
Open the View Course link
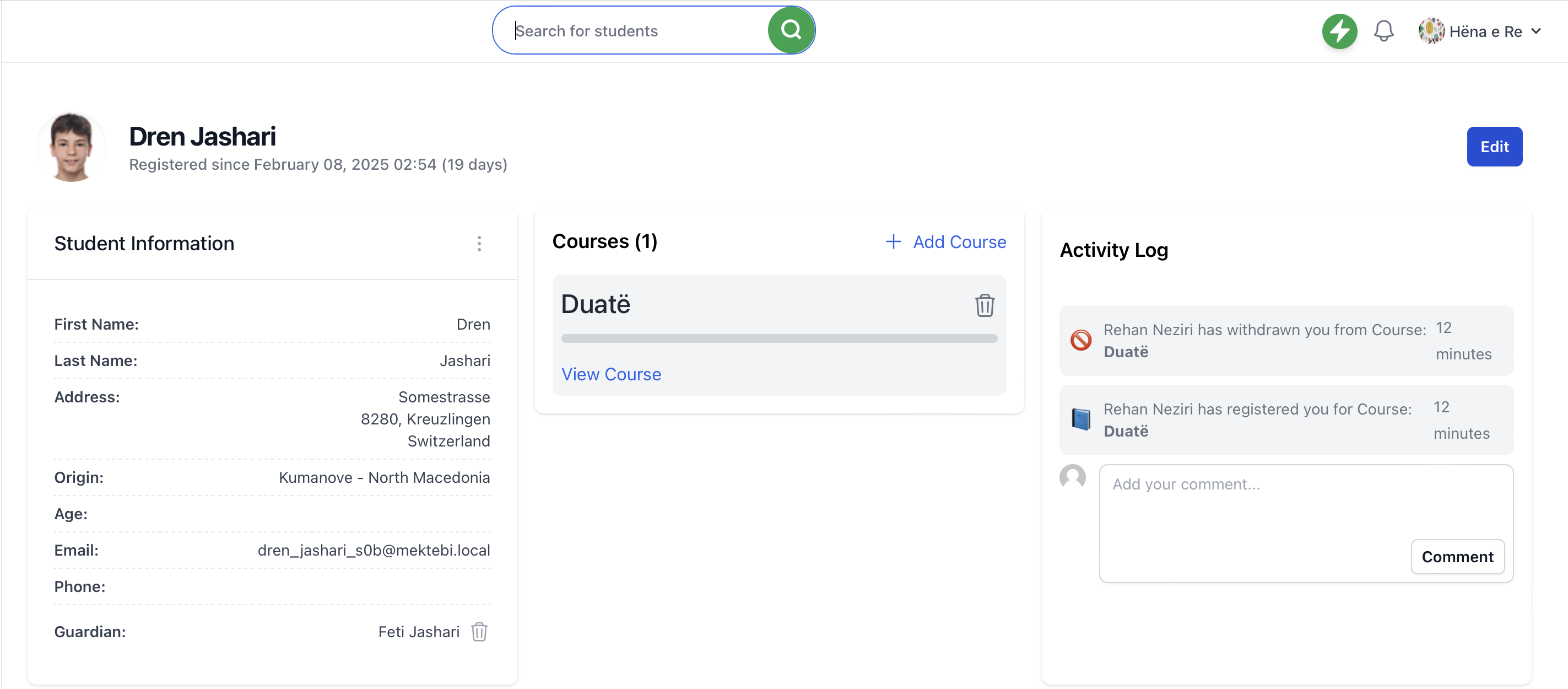(610, 374)
